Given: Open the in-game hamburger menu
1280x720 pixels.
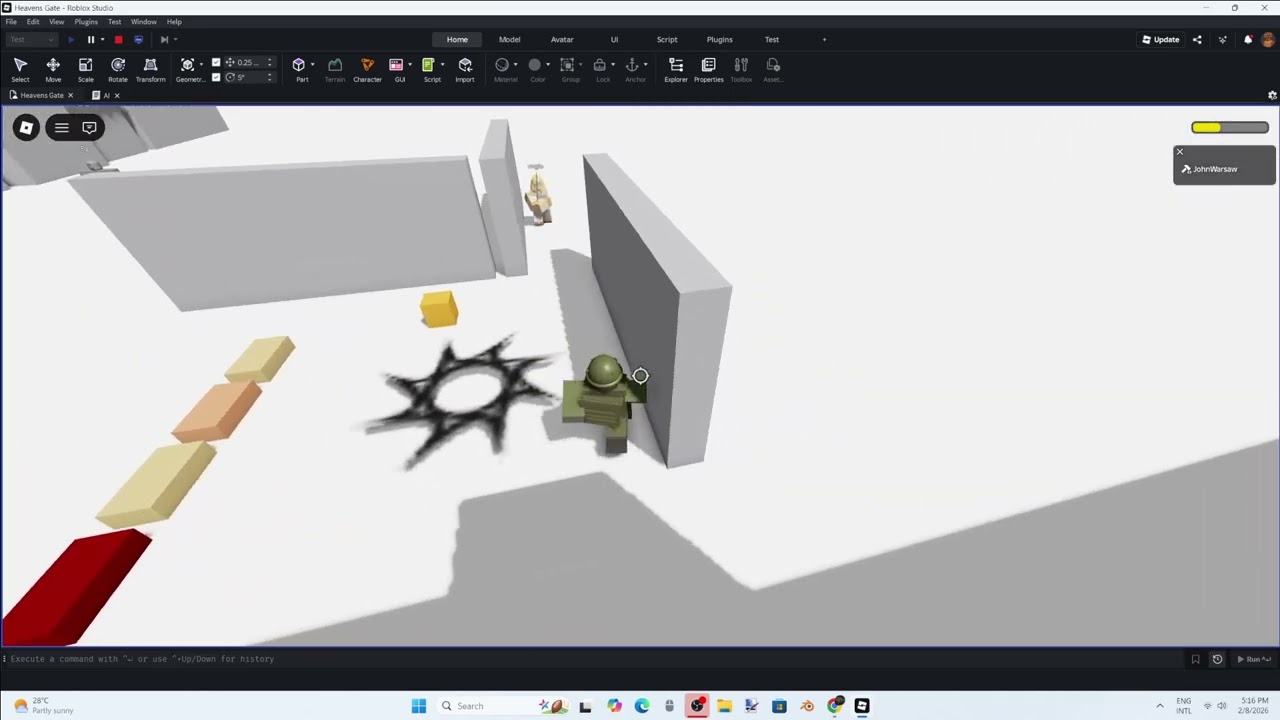Looking at the screenshot, I should [x=61, y=127].
